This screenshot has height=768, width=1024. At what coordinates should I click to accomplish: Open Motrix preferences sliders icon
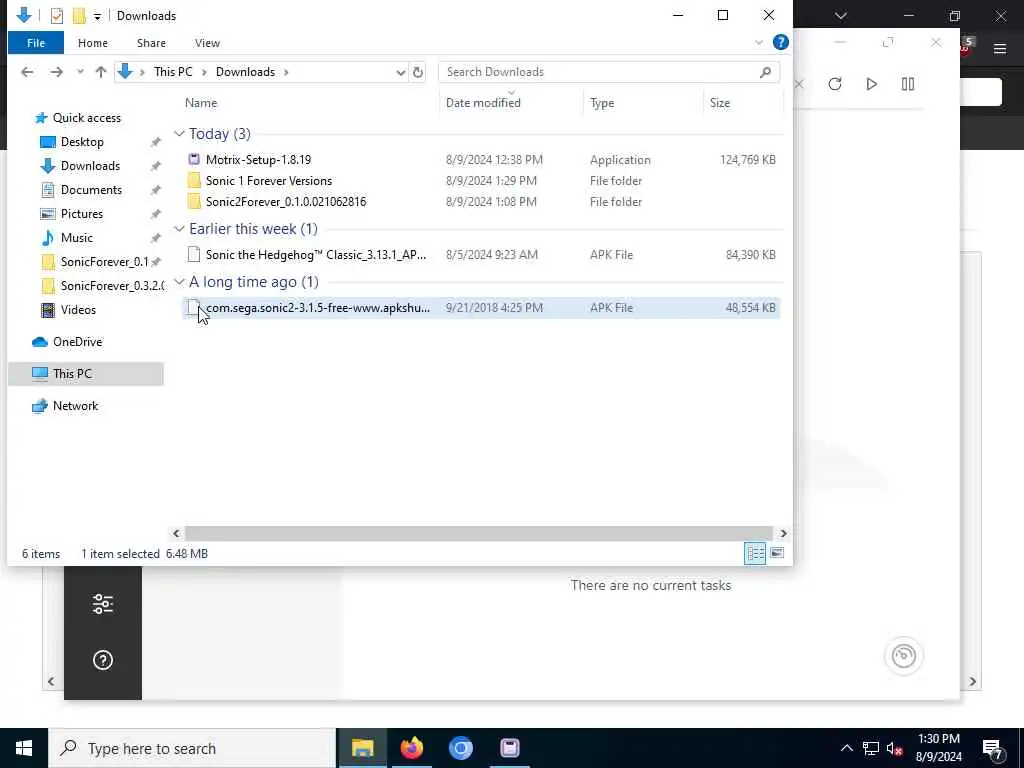click(103, 604)
